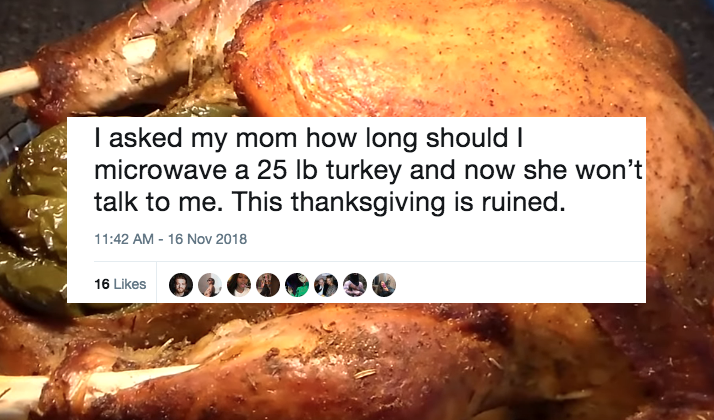The width and height of the screenshot is (714, 420).
Task: View the 16 Likes list
Action: pos(119,285)
